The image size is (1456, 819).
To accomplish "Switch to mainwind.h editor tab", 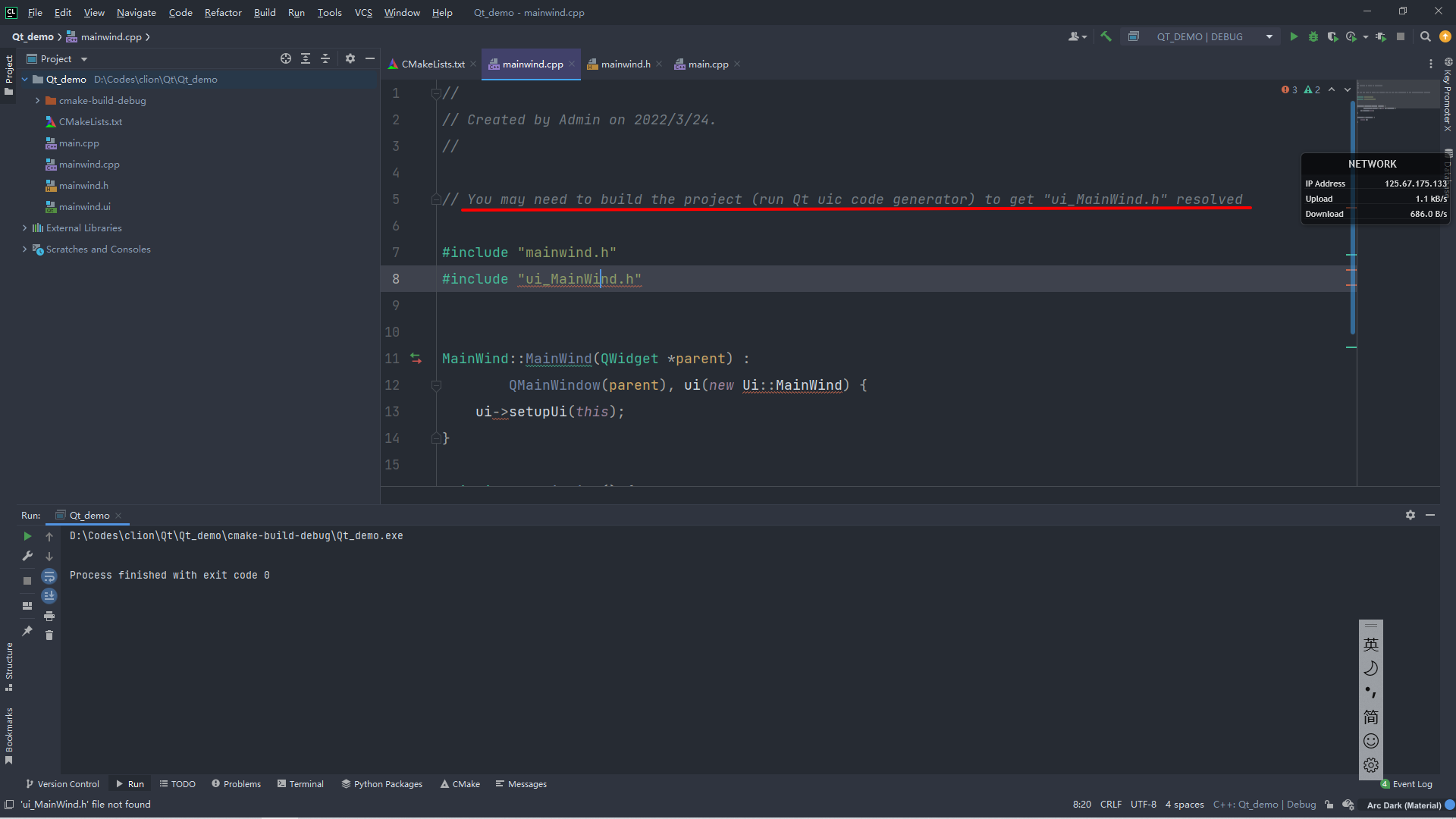I will 625,64.
